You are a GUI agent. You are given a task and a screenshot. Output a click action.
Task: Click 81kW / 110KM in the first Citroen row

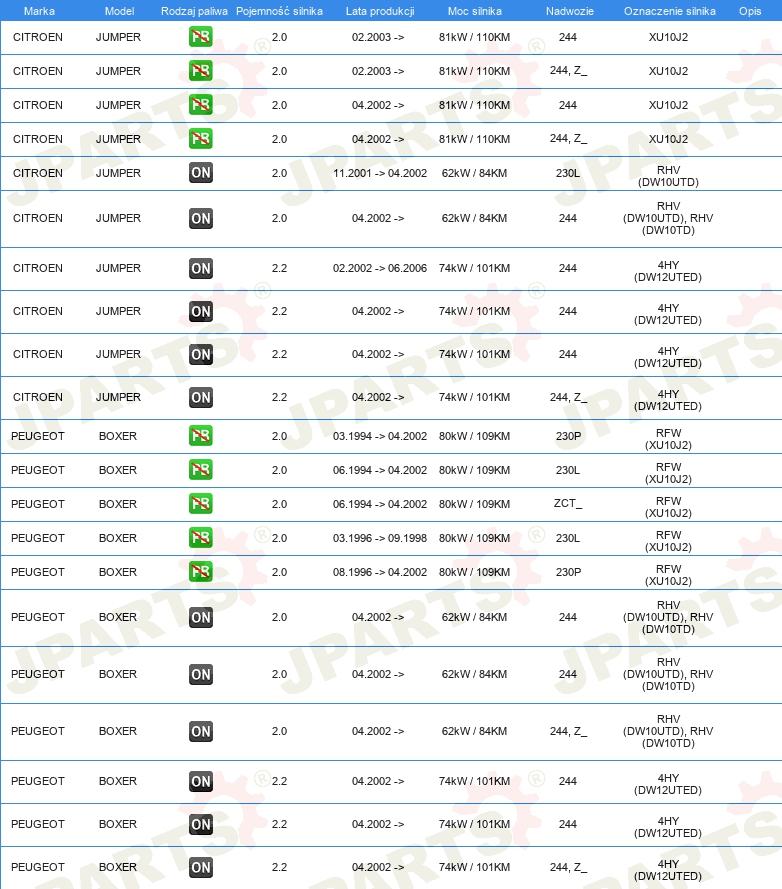[475, 37]
